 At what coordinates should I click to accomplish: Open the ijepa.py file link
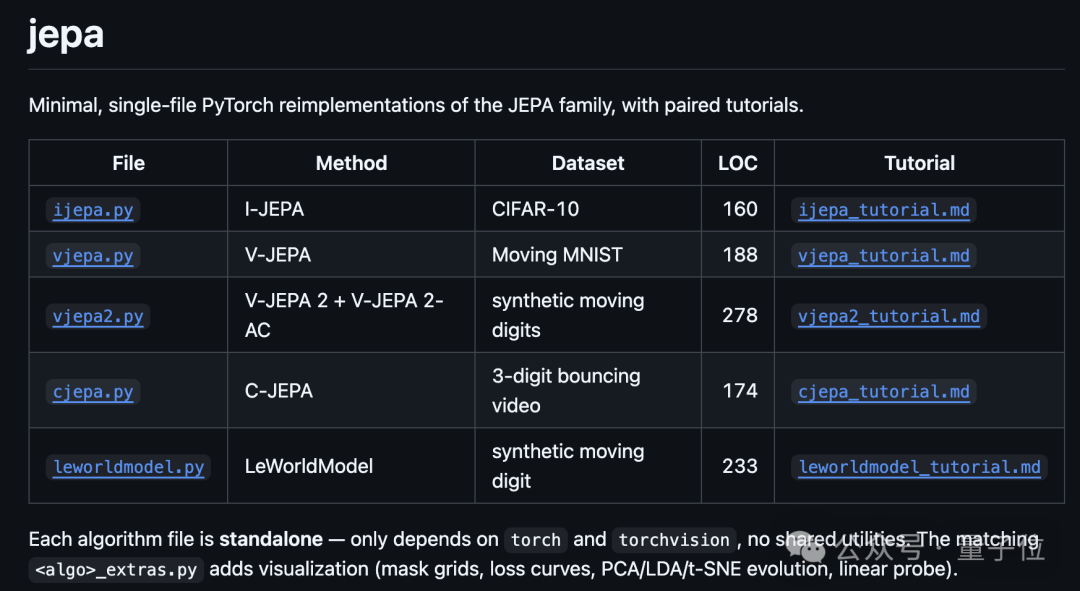(93, 210)
